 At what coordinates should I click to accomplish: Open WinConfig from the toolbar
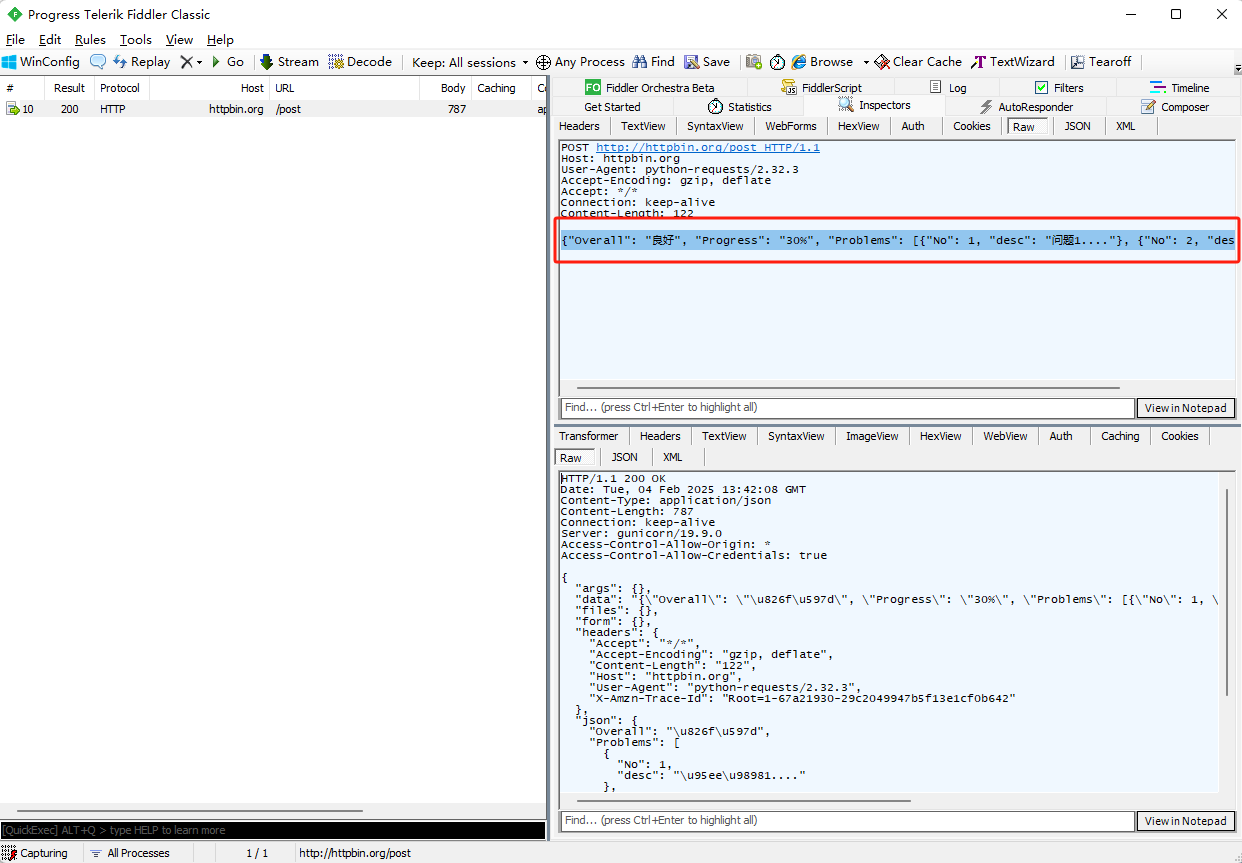pos(40,62)
